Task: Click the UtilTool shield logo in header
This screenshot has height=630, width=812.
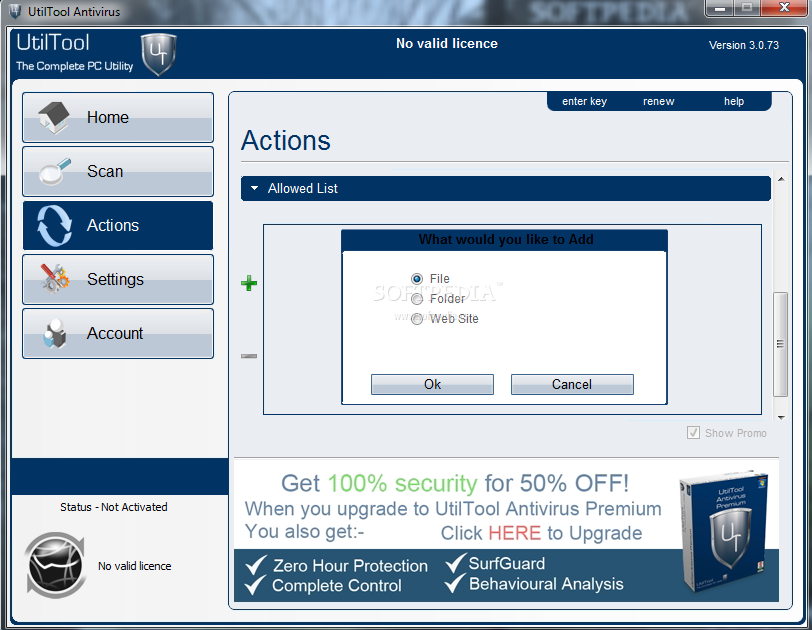Action: (x=159, y=54)
